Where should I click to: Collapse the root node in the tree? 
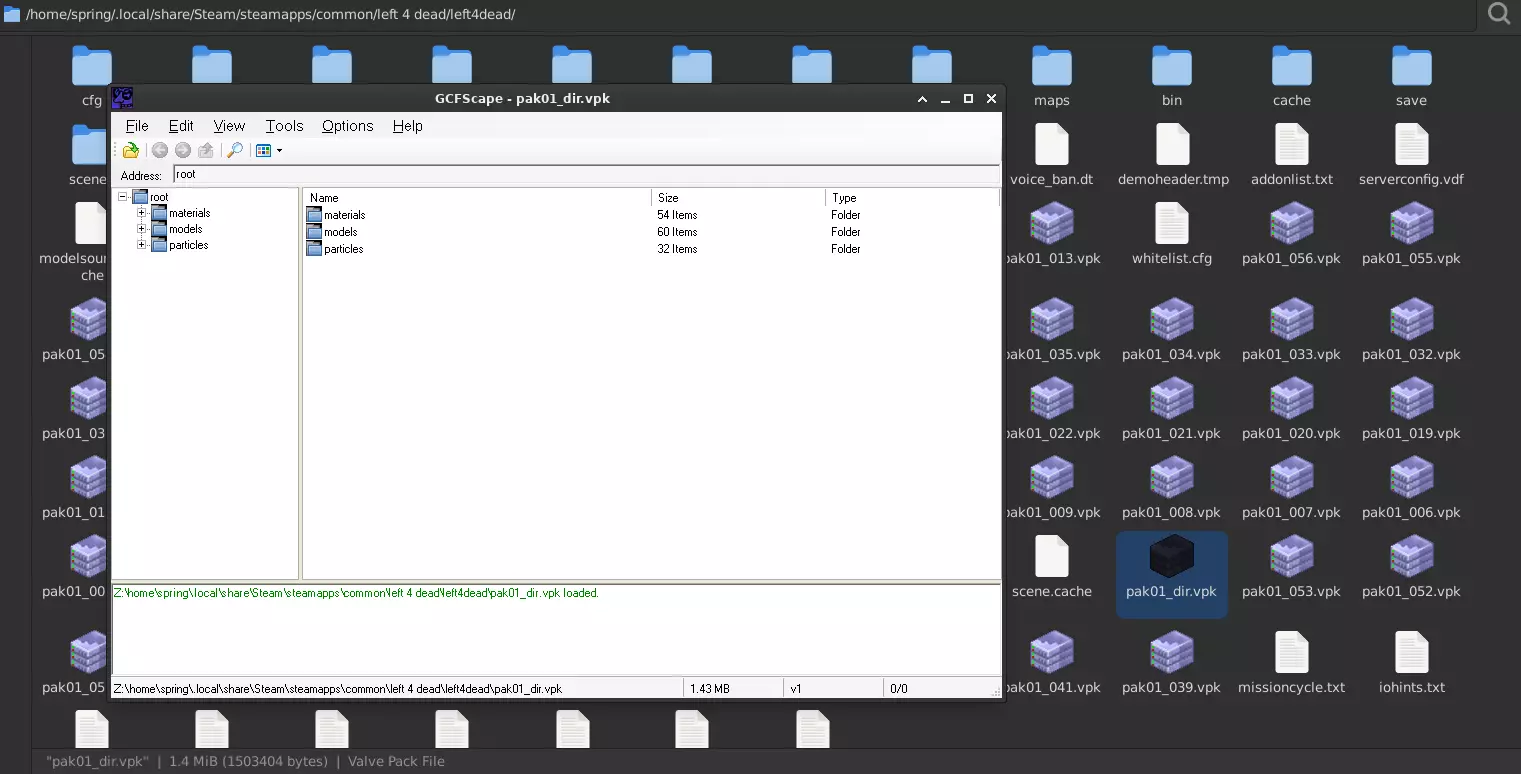(122, 197)
